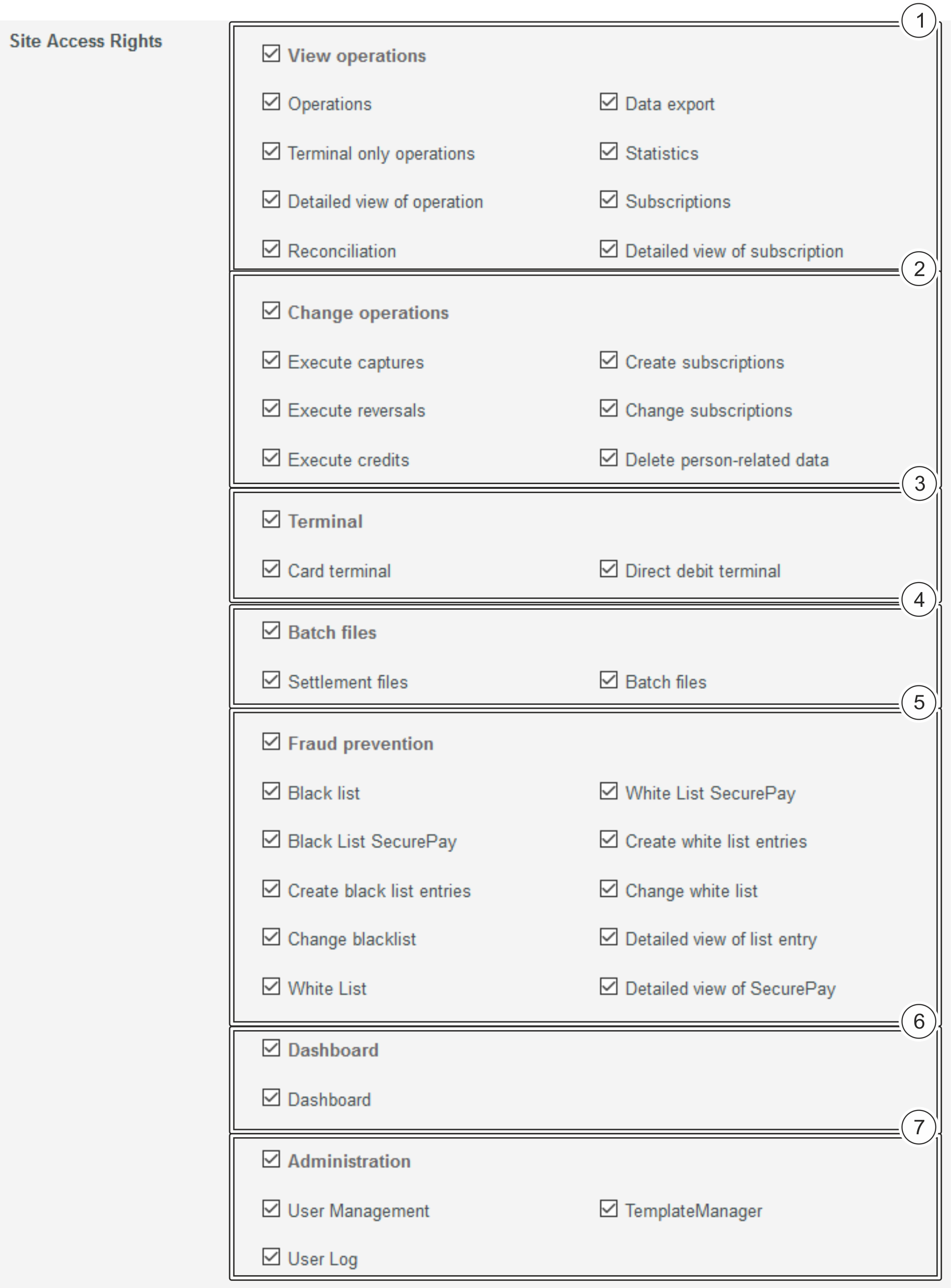Toggle the Change operations group checkbox

[270, 311]
